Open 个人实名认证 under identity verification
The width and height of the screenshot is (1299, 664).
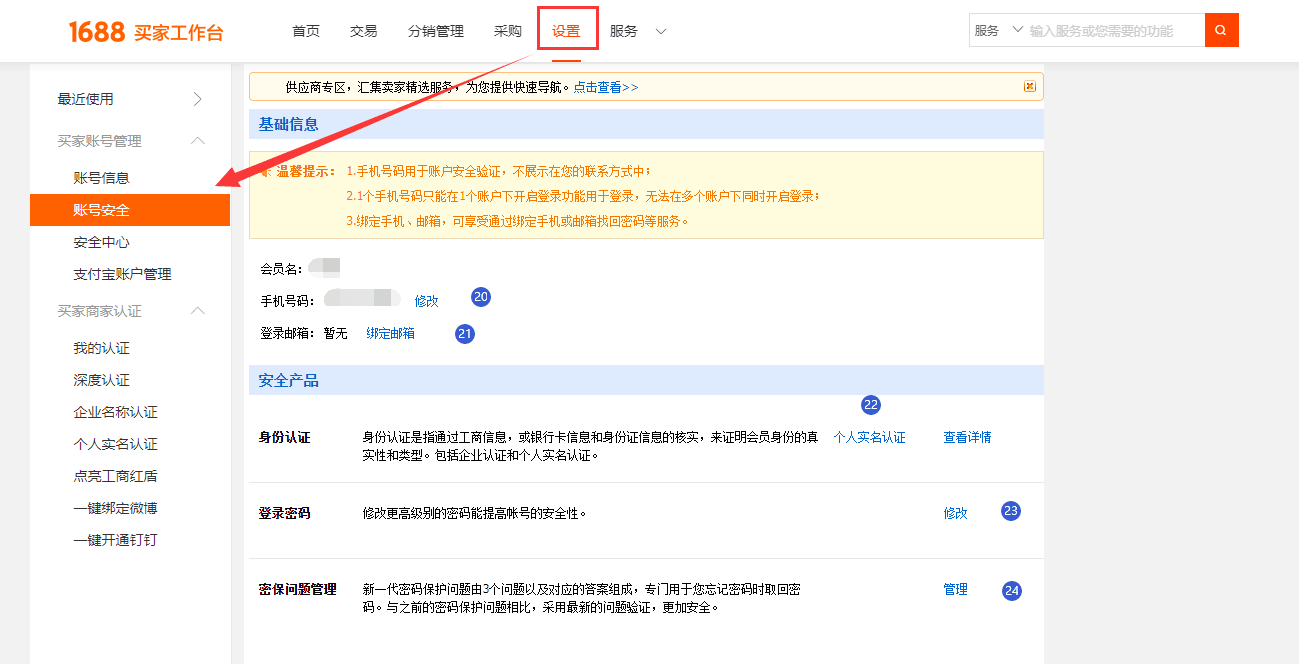[x=870, y=437]
